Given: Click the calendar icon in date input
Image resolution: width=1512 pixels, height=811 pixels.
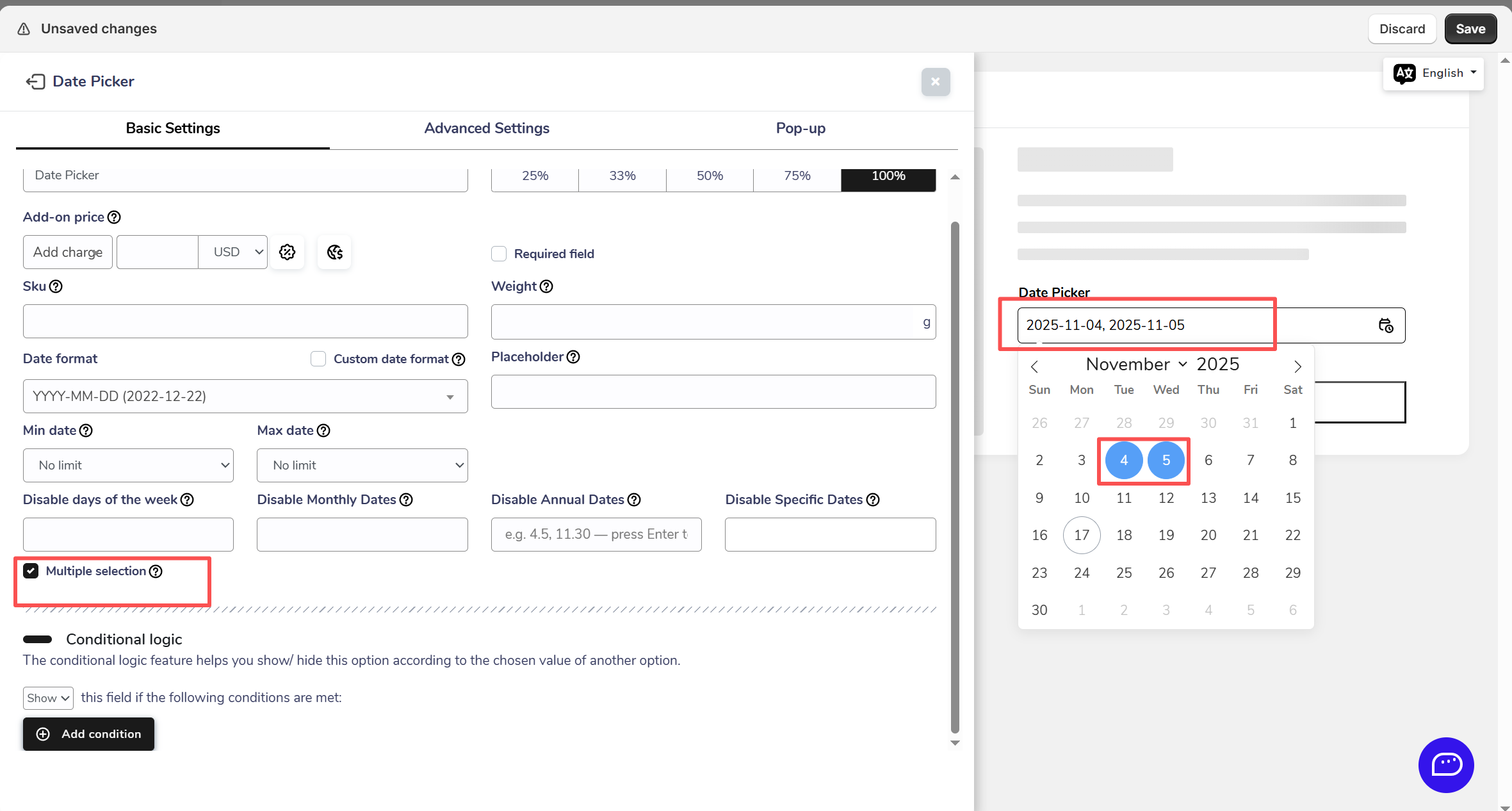Looking at the screenshot, I should [1385, 325].
